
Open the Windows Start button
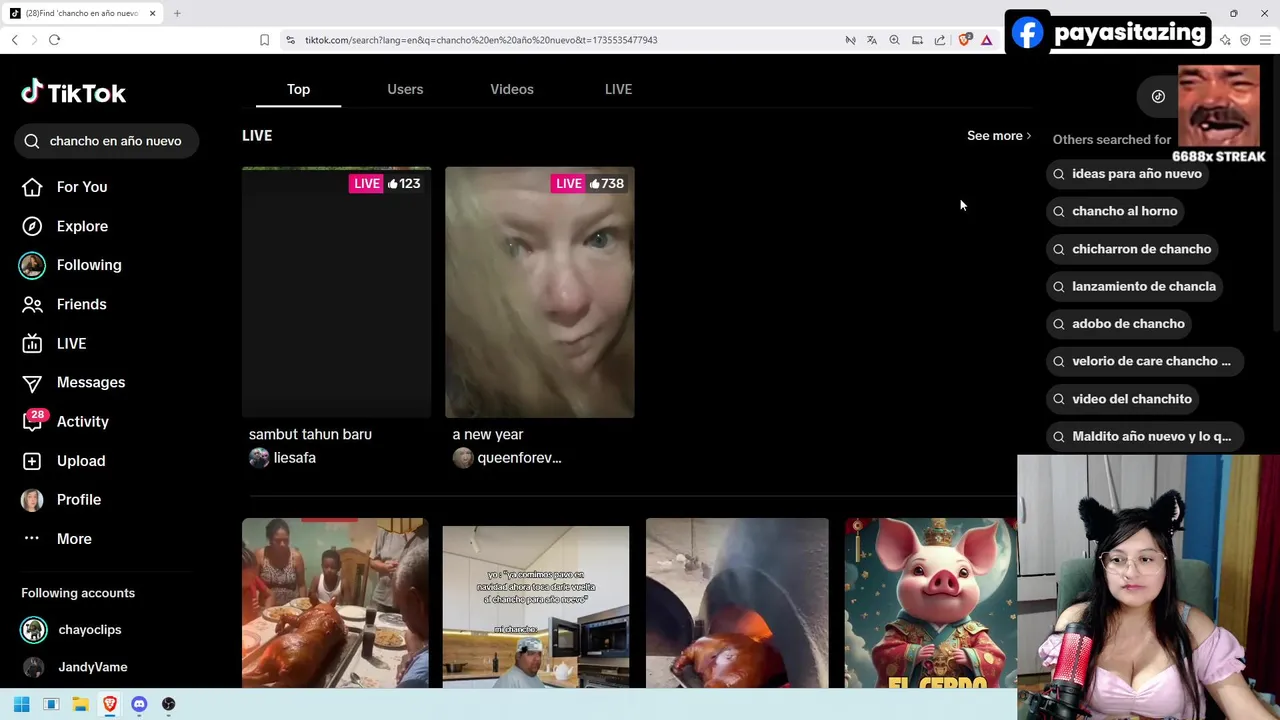[x=22, y=704]
